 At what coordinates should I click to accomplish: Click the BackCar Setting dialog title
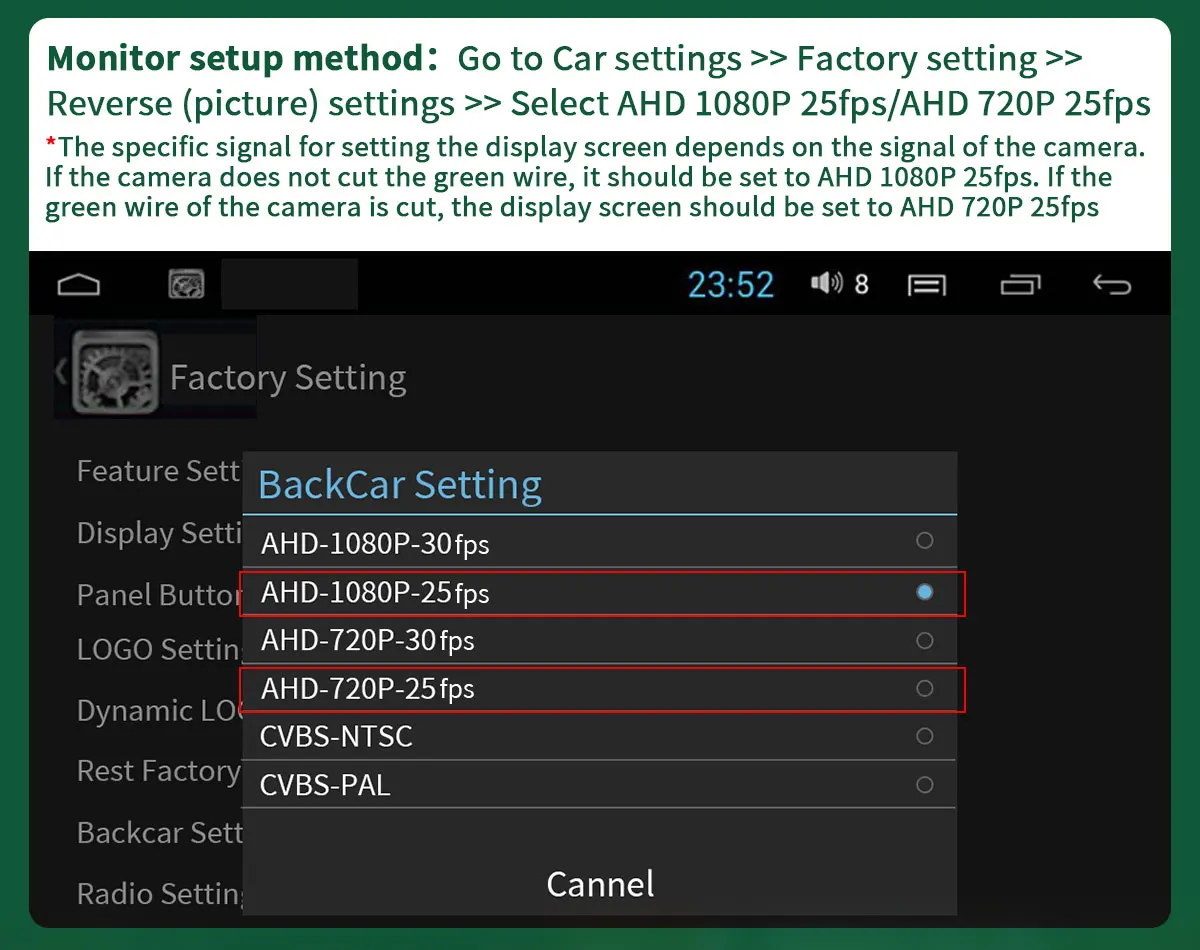click(x=400, y=485)
